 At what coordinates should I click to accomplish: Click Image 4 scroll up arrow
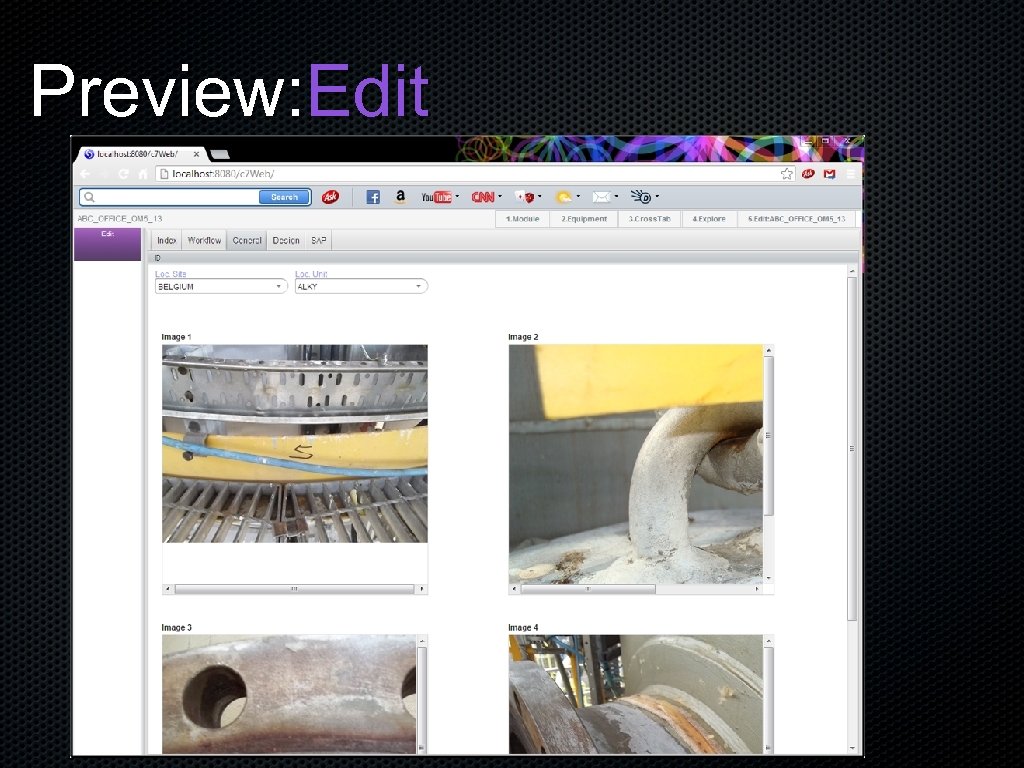[769, 641]
